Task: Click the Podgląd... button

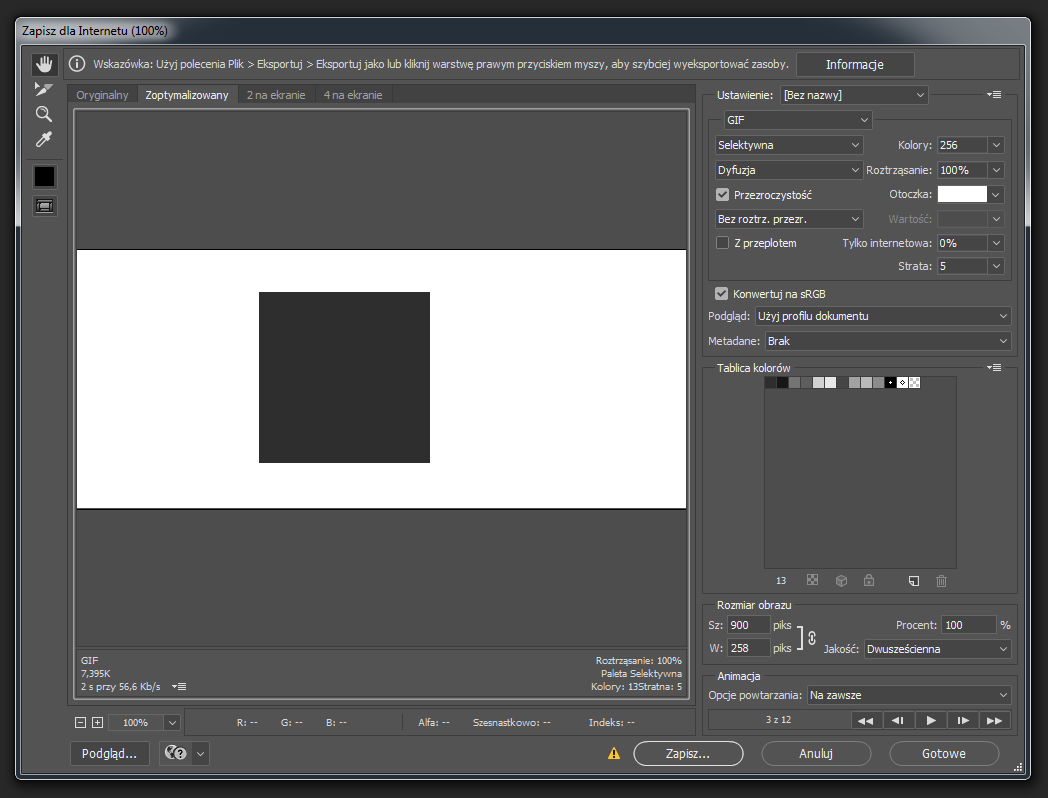Action: [110, 753]
